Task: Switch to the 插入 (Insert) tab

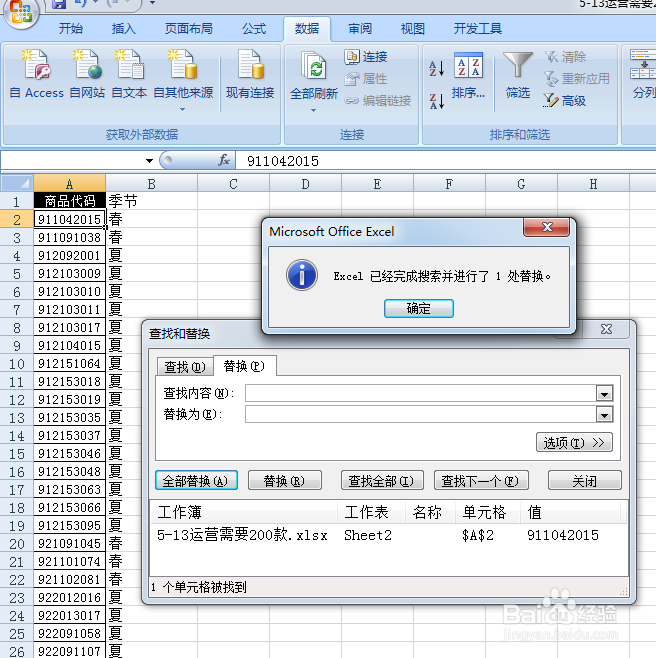Action: pos(123,29)
